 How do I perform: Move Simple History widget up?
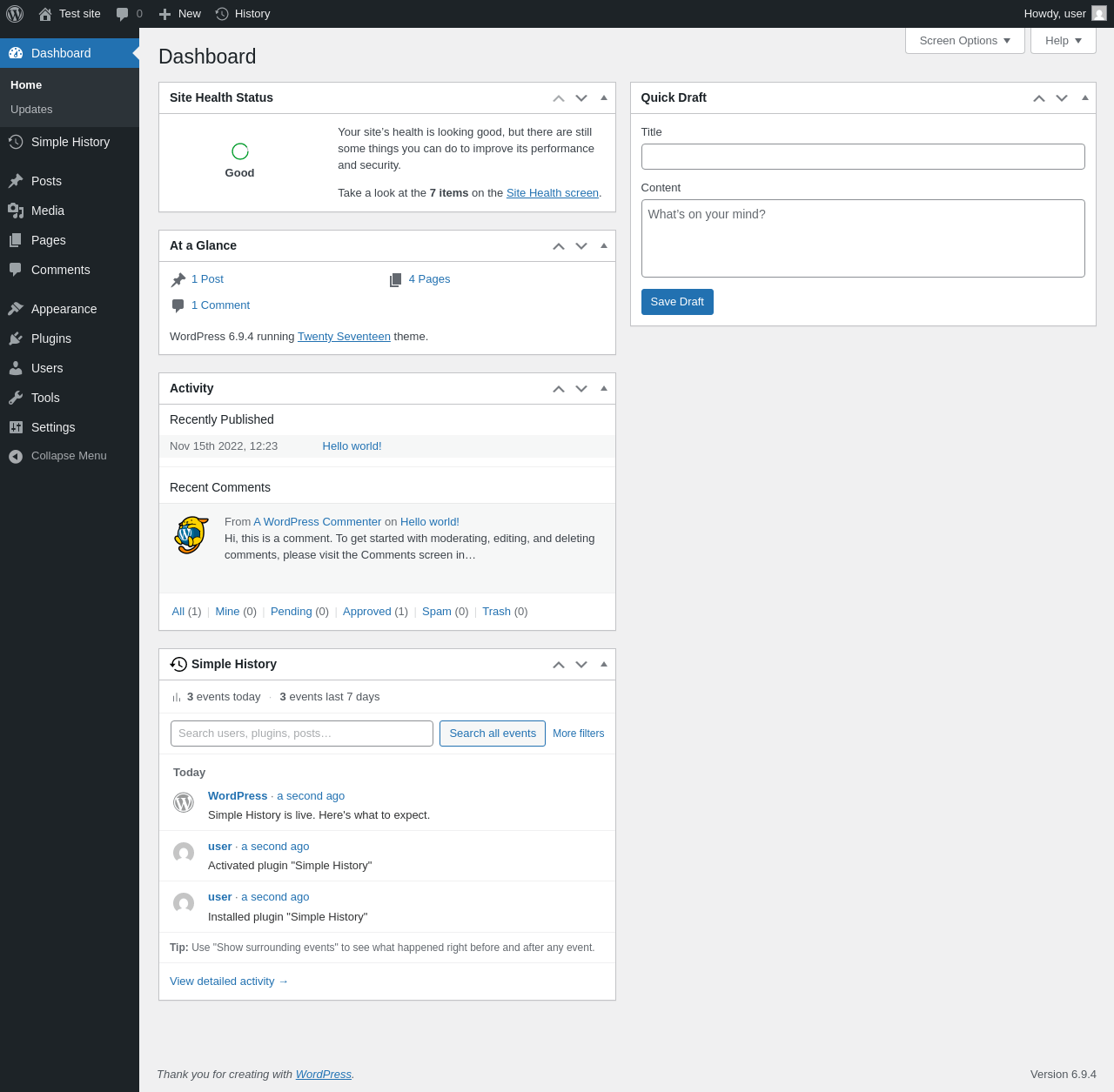pyautogui.click(x=559, y=665)
